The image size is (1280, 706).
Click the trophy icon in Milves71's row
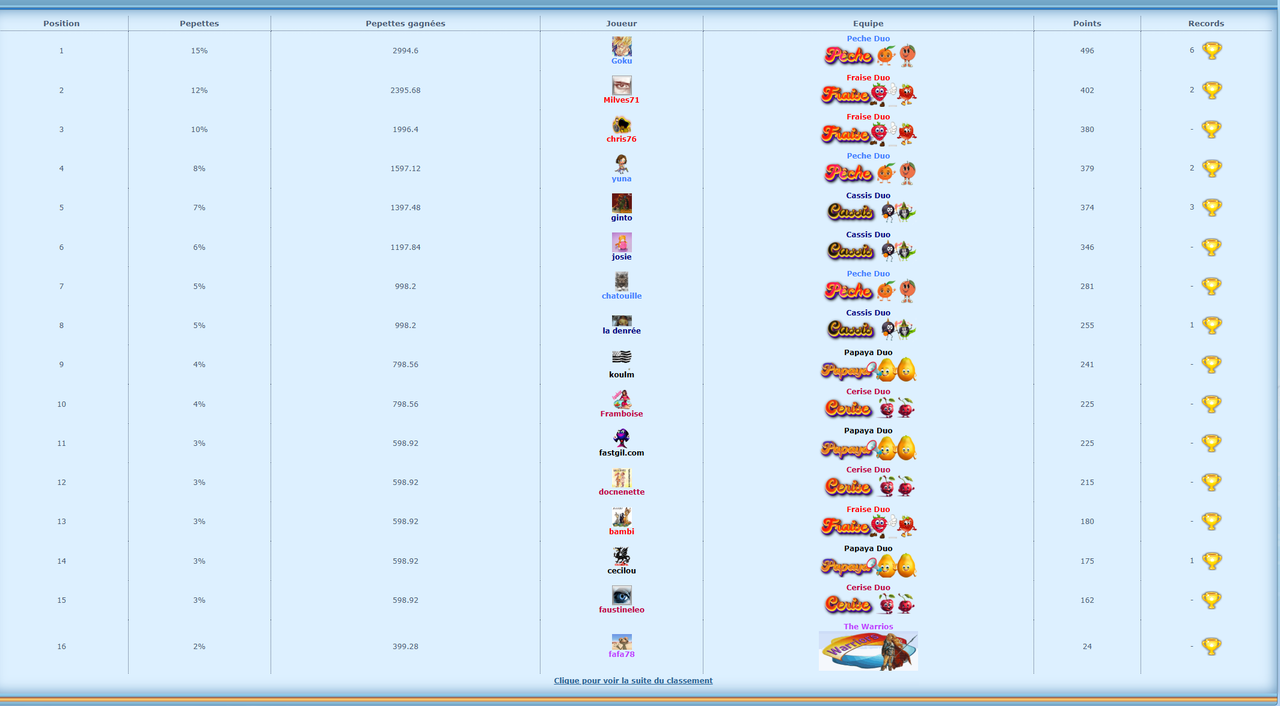click(x=1211, y=90)
